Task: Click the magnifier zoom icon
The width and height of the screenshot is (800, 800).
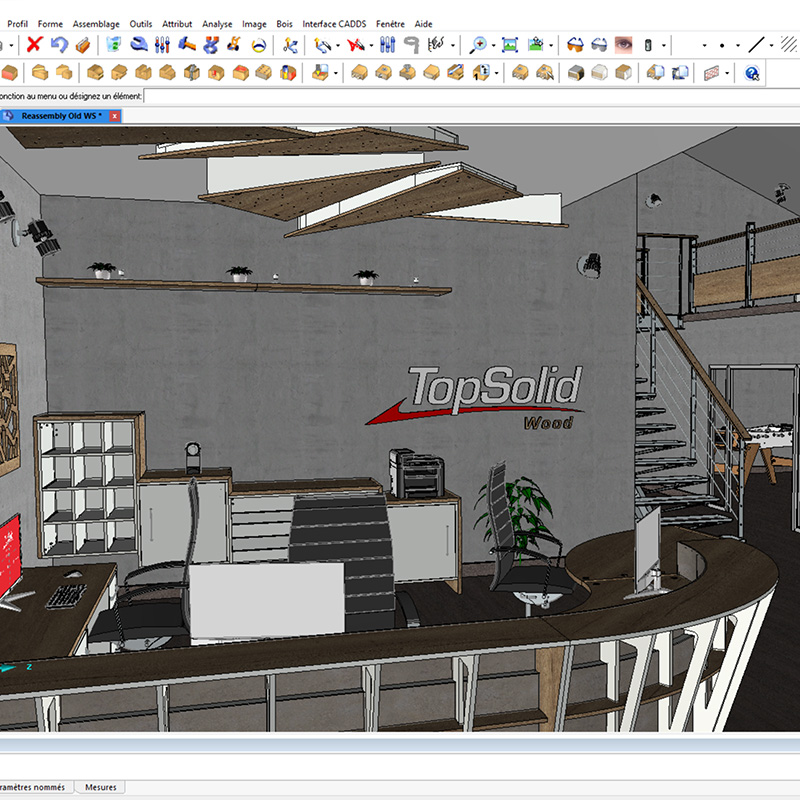Action: pos(478,45)
